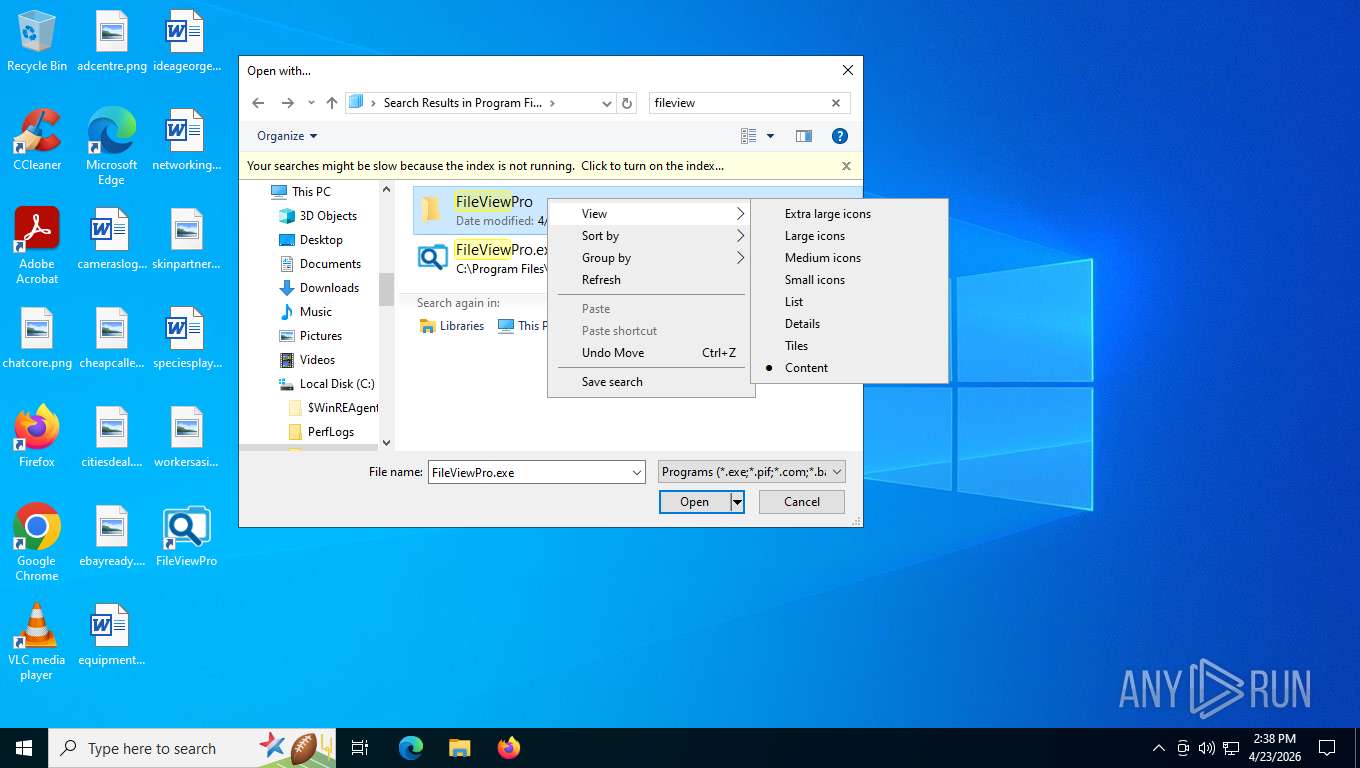1360x768 pixels.
Task: Dismiss the index warning bar
Action: [x=846, y=166]
